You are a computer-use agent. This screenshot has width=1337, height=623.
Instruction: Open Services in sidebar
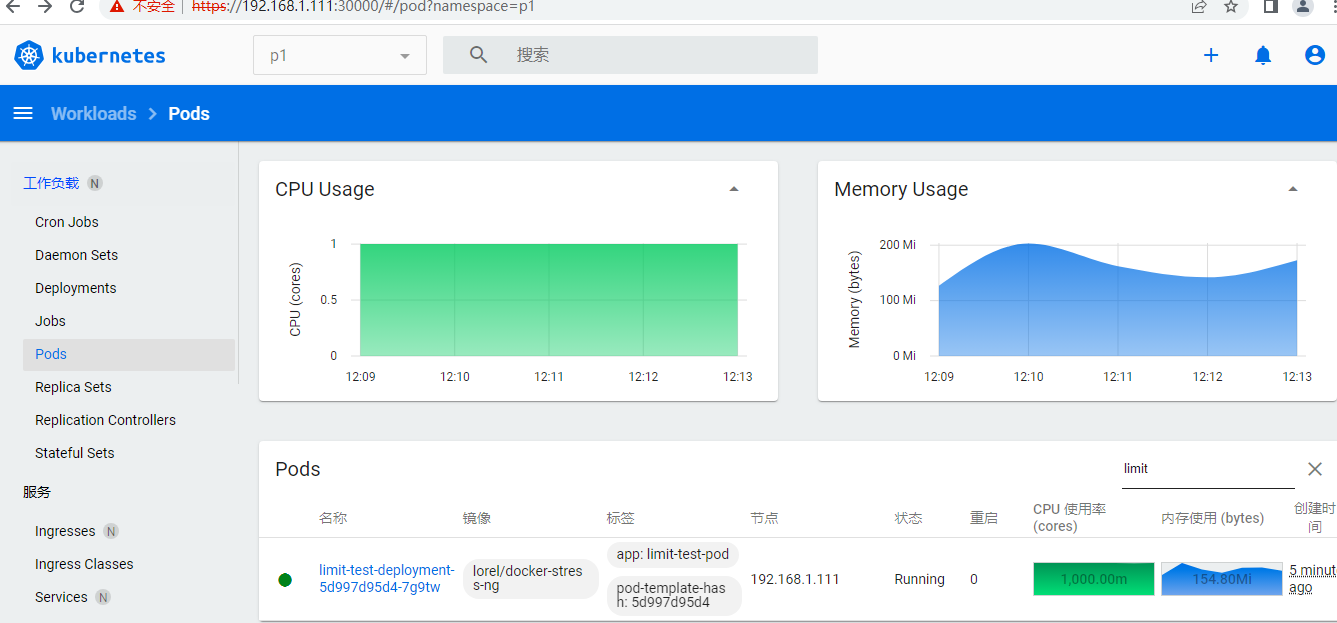click(61, 597)
